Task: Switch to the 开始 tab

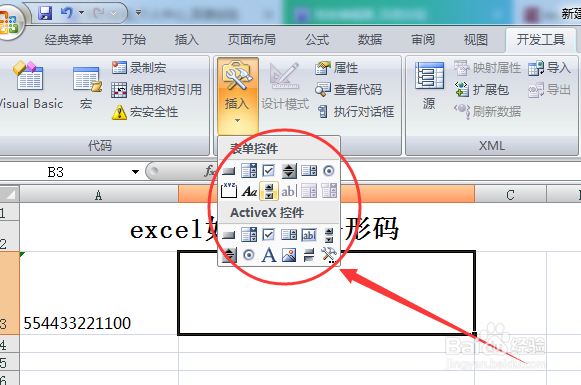Action: pos(134,39)
